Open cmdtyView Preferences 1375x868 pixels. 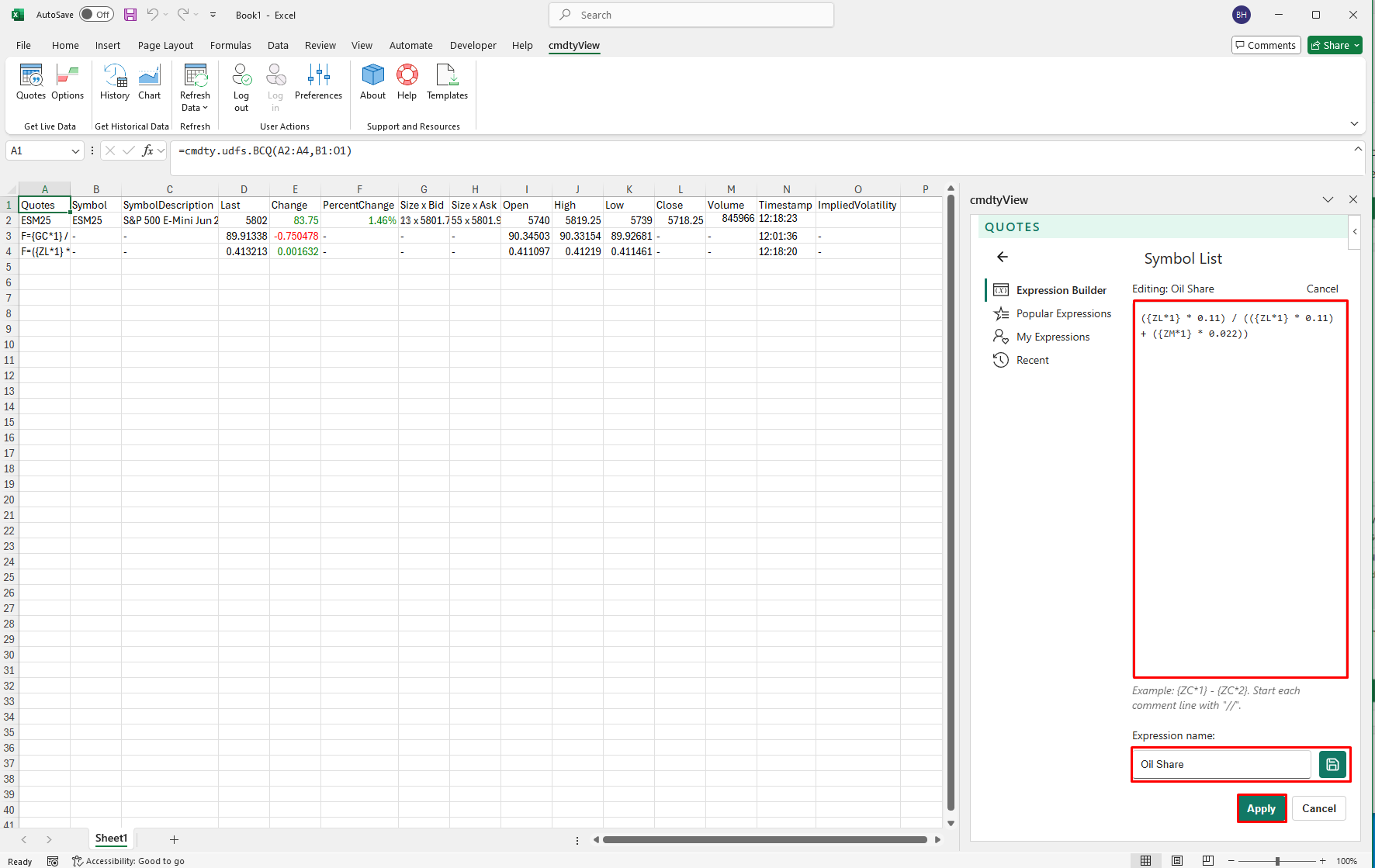318,82
